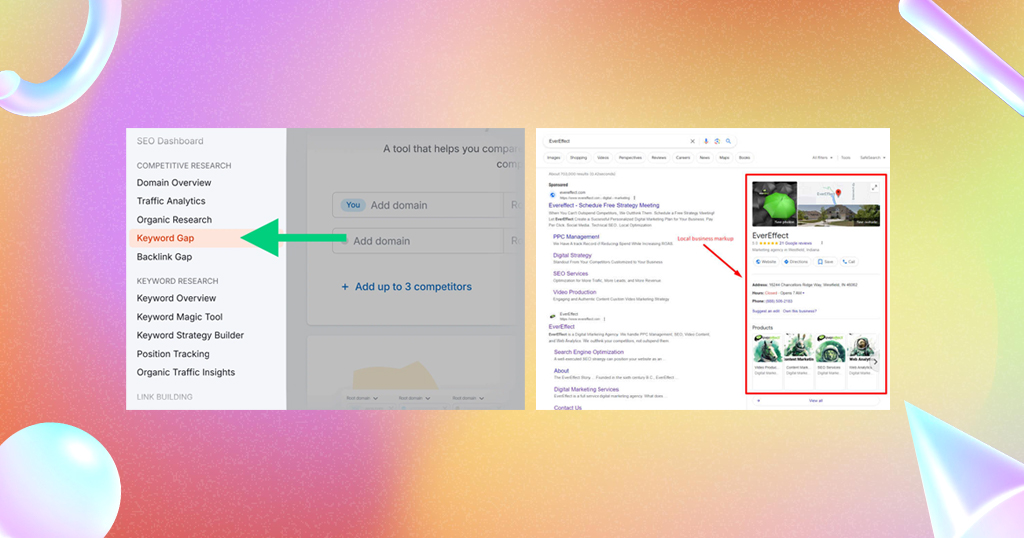
Task: Click Suggest an edit
Action: tap(766, 311)
